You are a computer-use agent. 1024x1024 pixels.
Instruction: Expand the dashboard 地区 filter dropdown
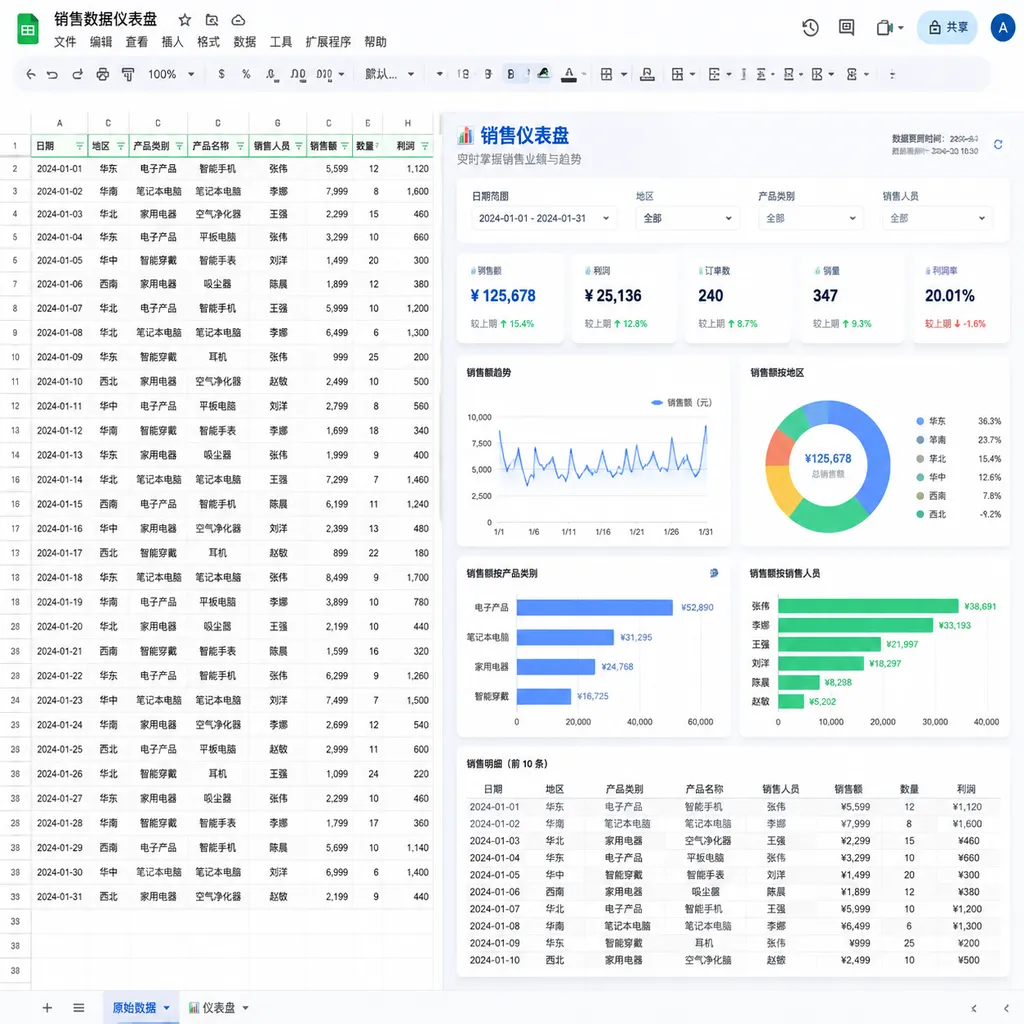point(687,218)
